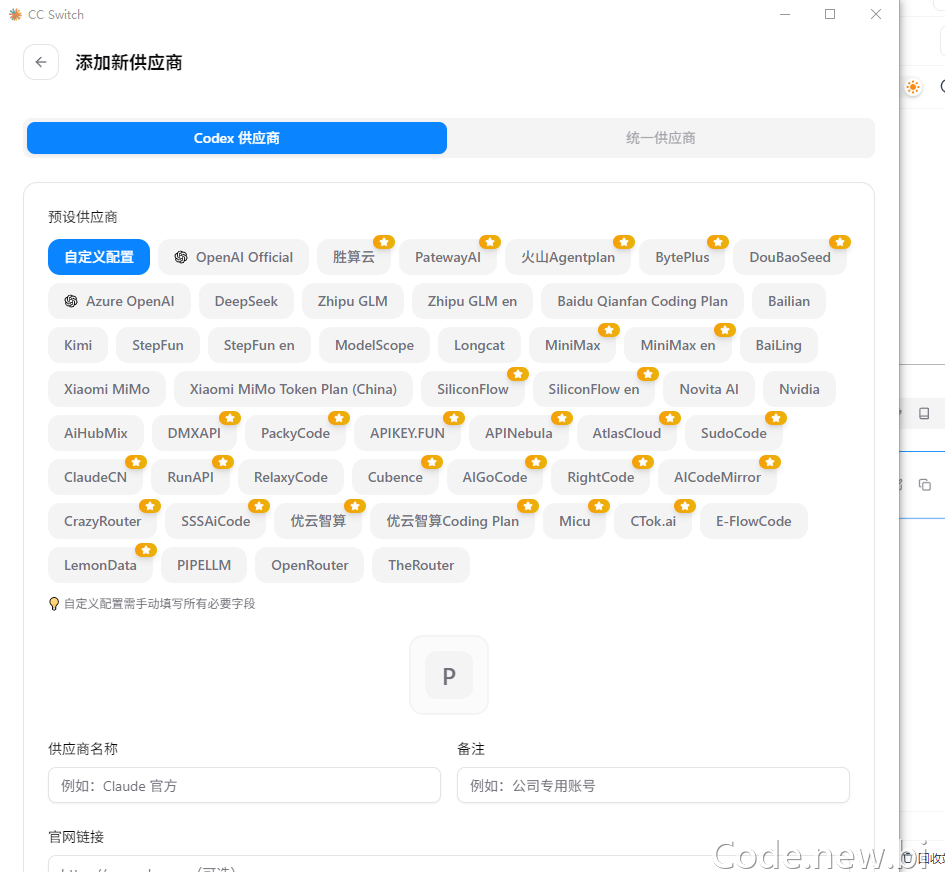Pick the Longcat preset
The width and height of the screenshot is (945, 872).
point(479,345)
